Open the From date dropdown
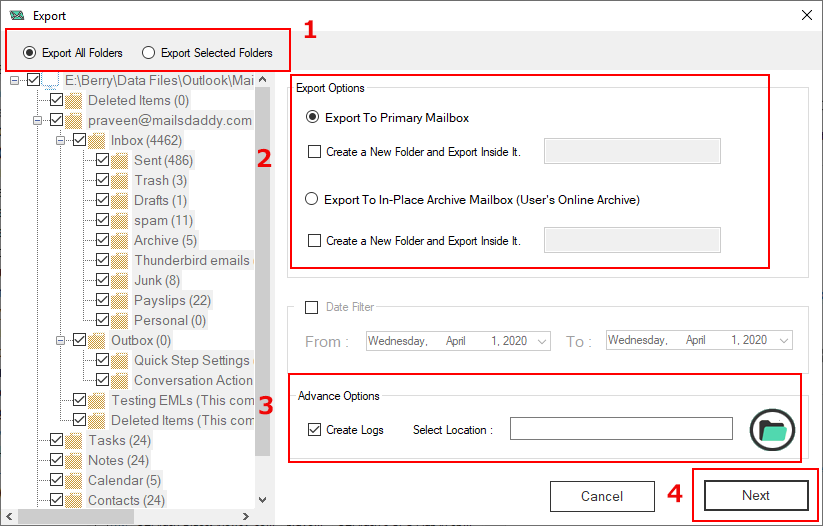Image resolution: width=823 pixels, height=526 pixels. coord(542,341)
